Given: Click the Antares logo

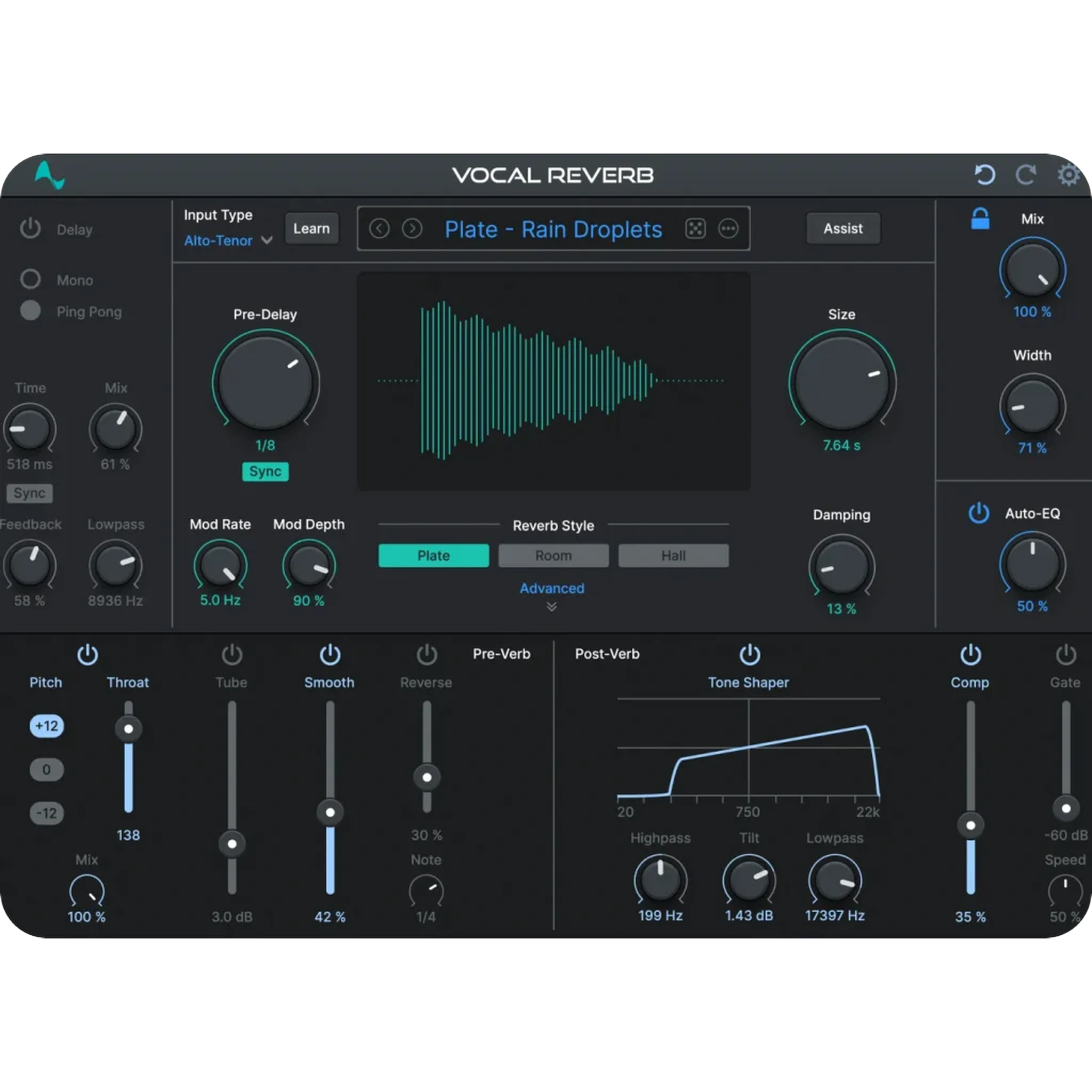Looking at the screenshot, I should pyautogui.click(x=50, y=175).
